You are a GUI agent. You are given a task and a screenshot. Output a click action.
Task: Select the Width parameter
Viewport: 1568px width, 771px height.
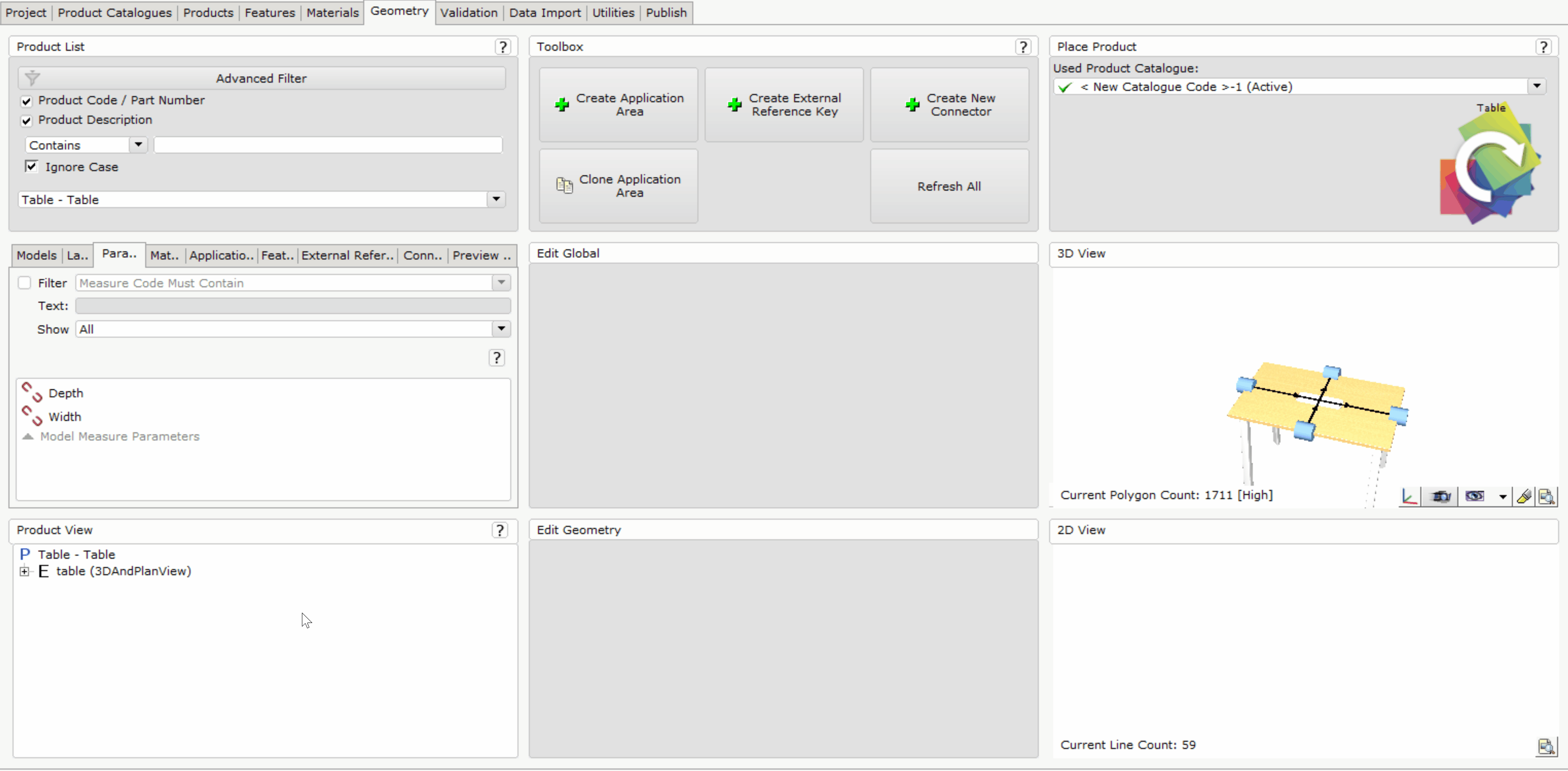tap(65, 417)
